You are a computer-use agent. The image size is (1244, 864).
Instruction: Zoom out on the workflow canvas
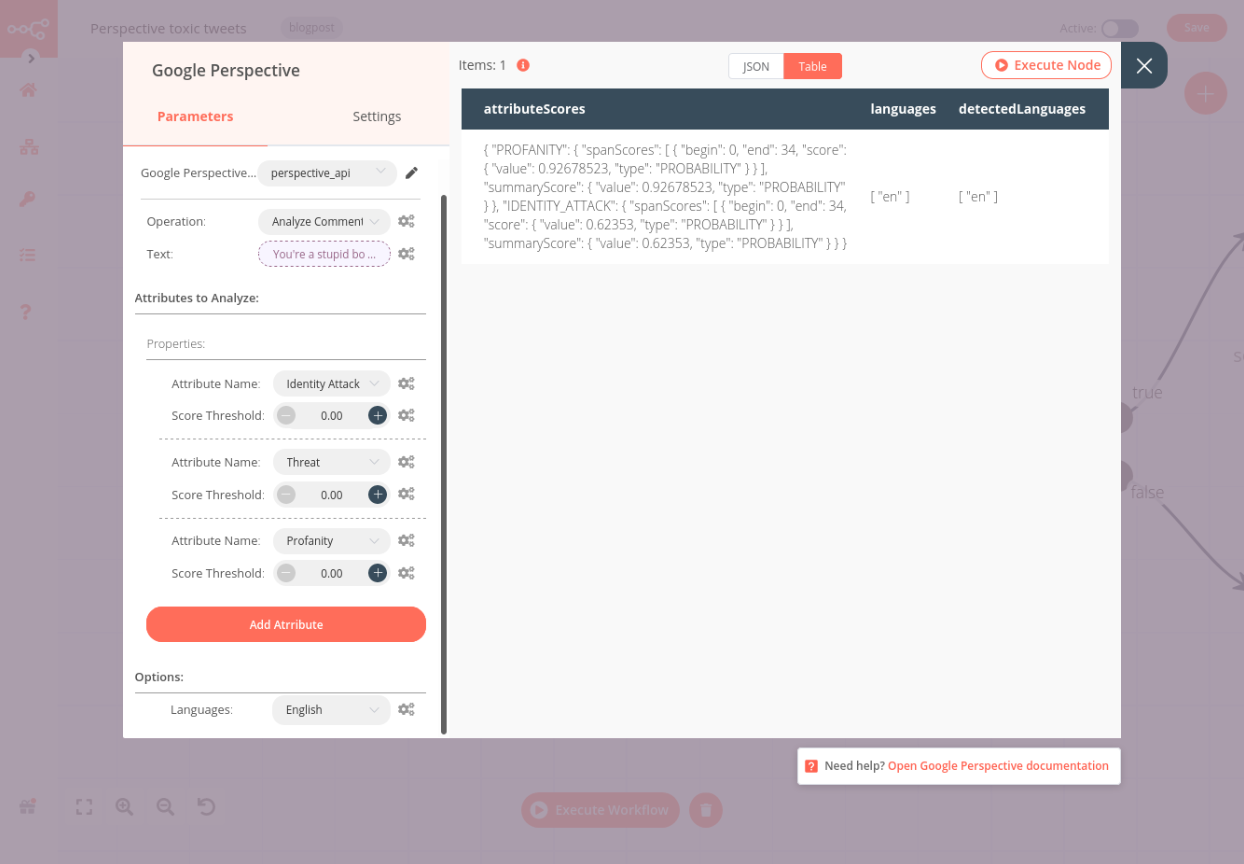click(x=165, y=806)
